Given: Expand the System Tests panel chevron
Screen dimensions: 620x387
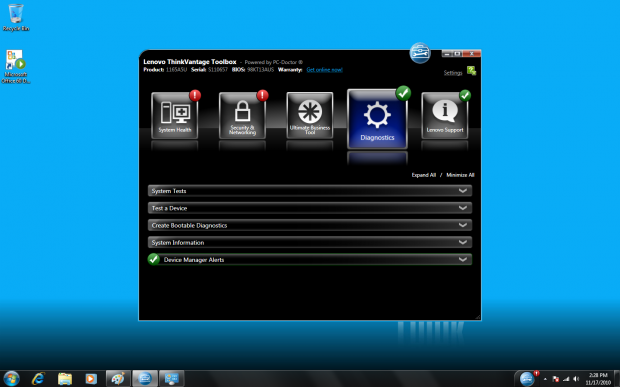Looking at the screenshot, I should (463, 191).
